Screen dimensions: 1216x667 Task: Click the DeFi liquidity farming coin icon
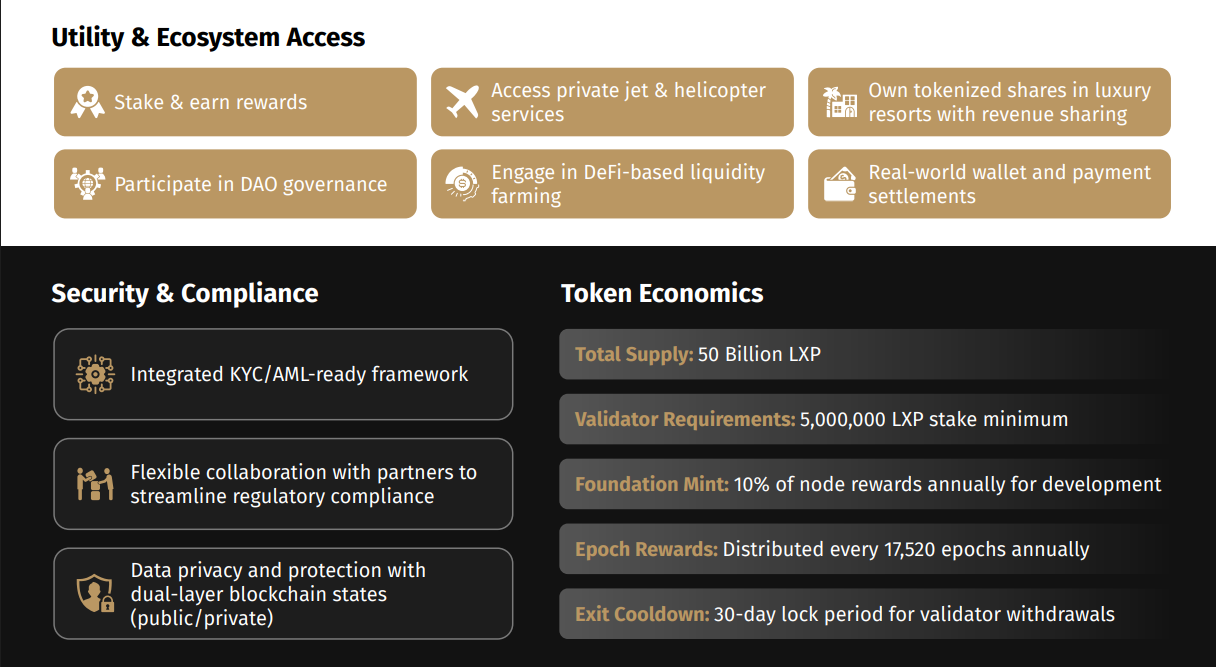tap(463, 184)
